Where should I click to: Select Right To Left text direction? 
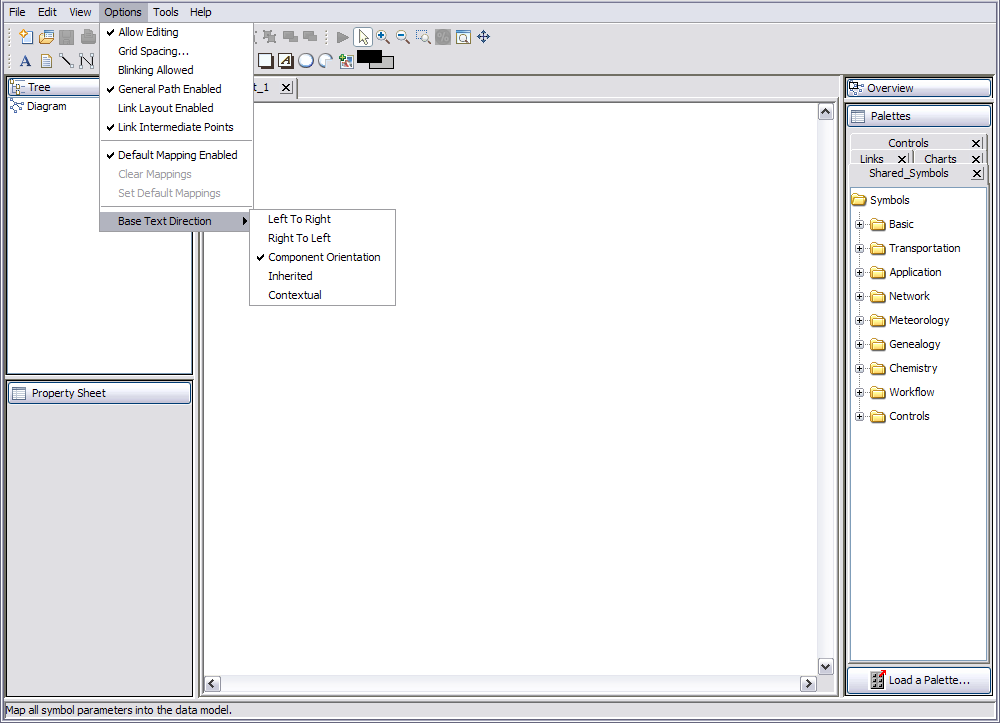(x=299, y=238)
